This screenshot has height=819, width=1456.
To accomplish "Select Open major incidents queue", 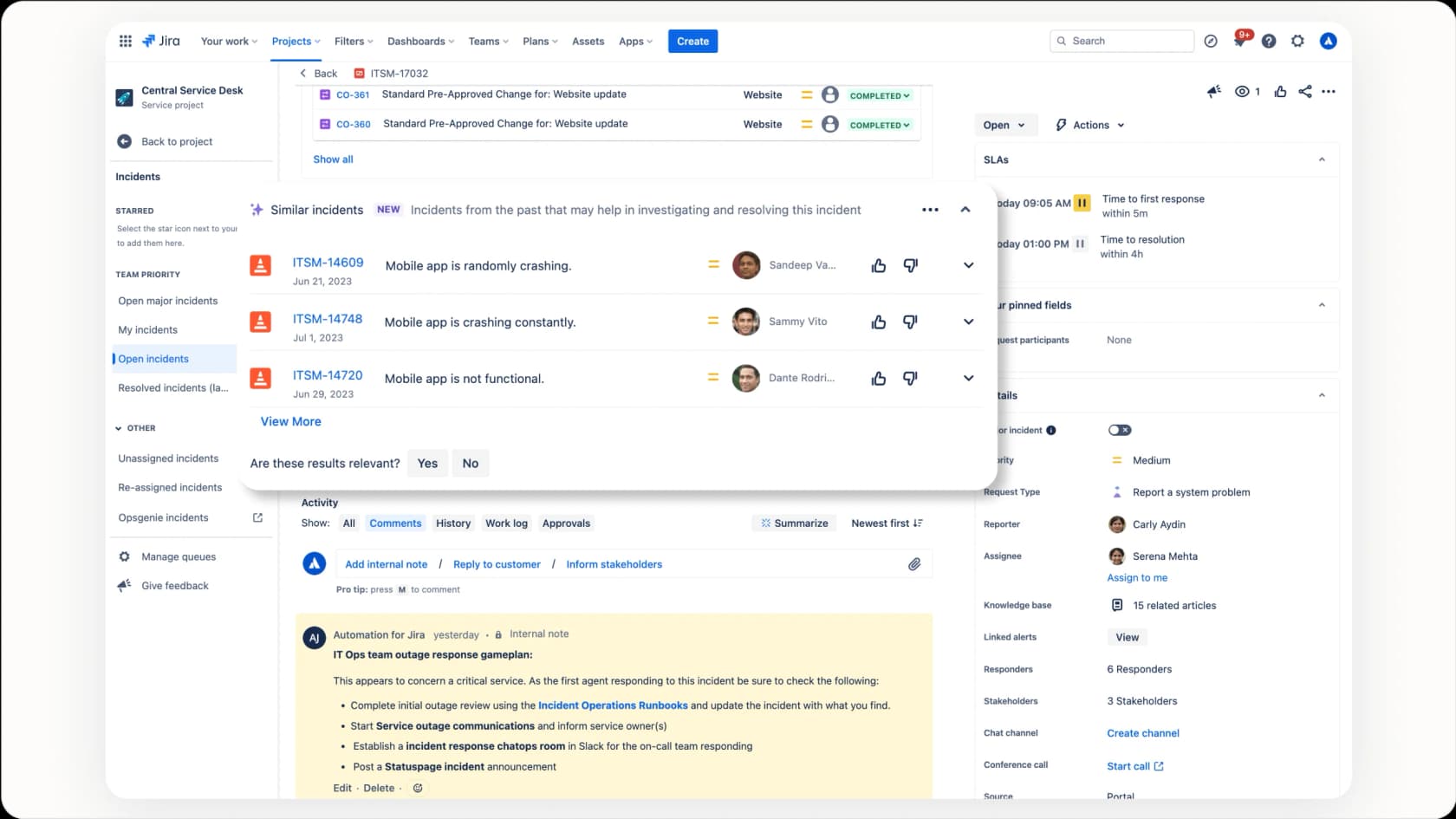I will (168, 301).
